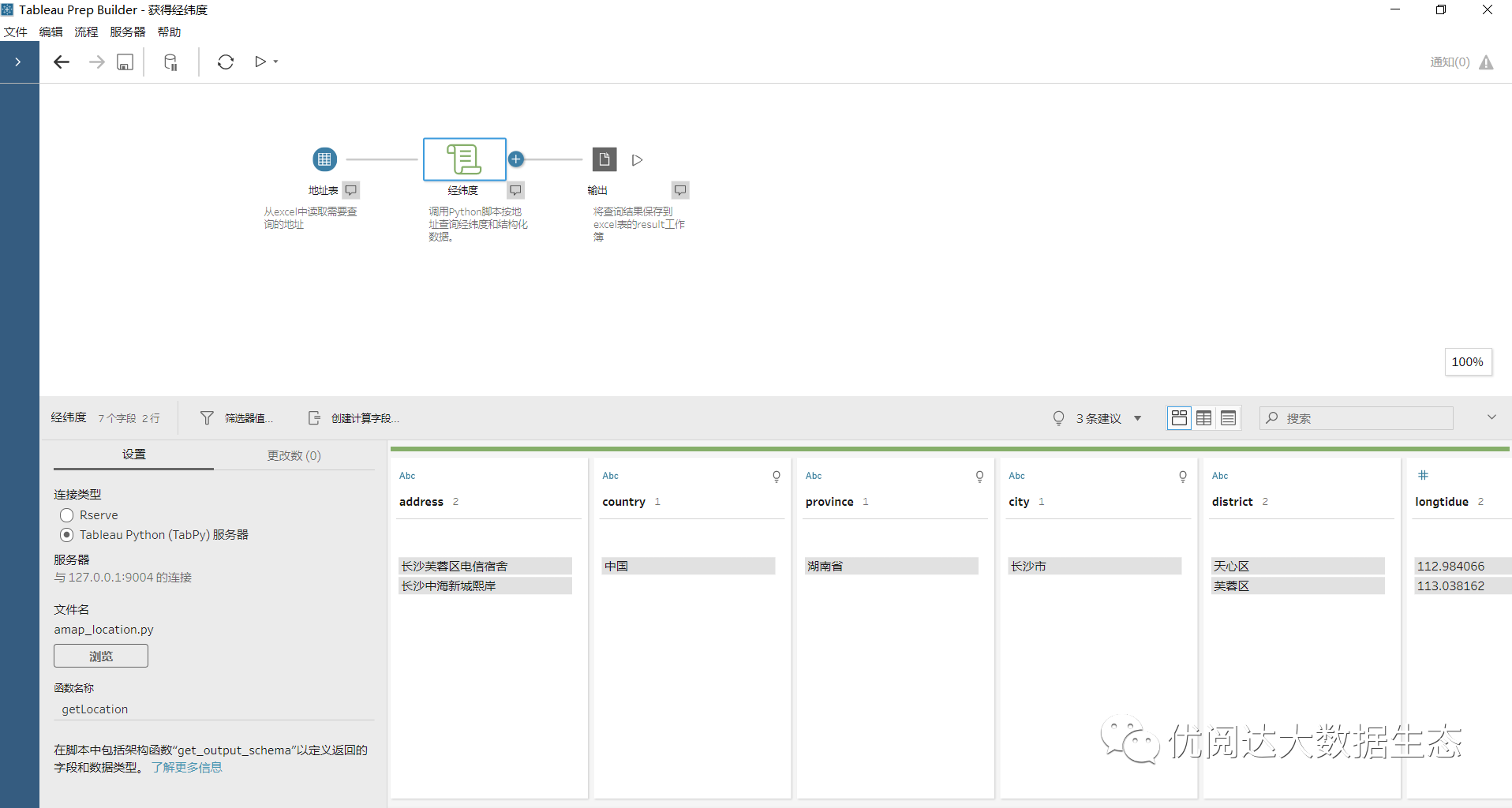Click the getLocation function name field
The image size is (1512, 808).
214,709
